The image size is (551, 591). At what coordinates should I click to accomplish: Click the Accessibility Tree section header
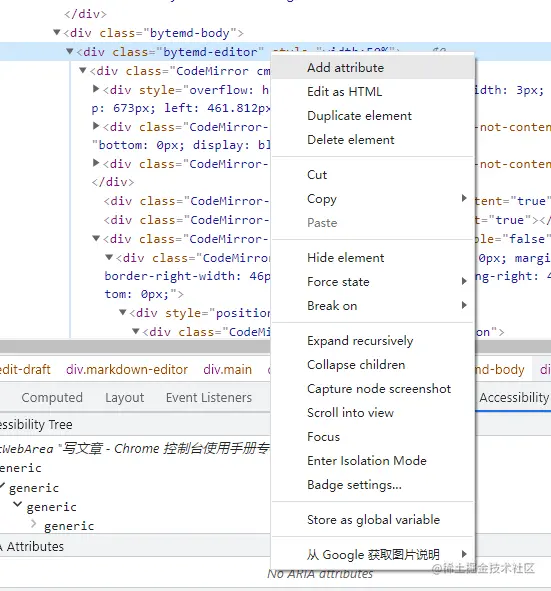click(36, 424)
